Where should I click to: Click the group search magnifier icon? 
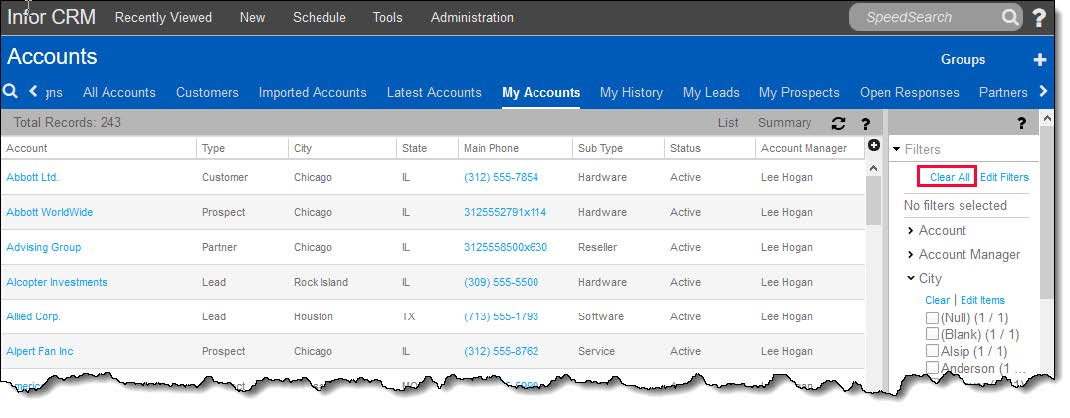(11, 91)
